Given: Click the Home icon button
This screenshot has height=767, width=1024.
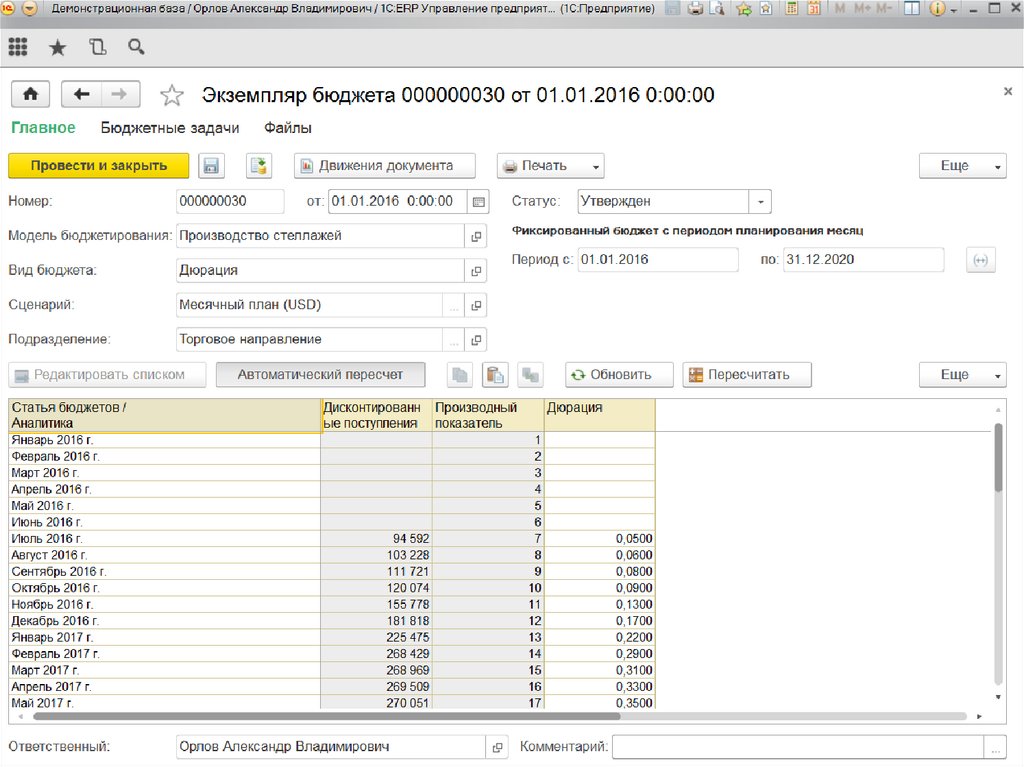Looking at the screenshot, I should pyautogui.click(x=30, y=94).
